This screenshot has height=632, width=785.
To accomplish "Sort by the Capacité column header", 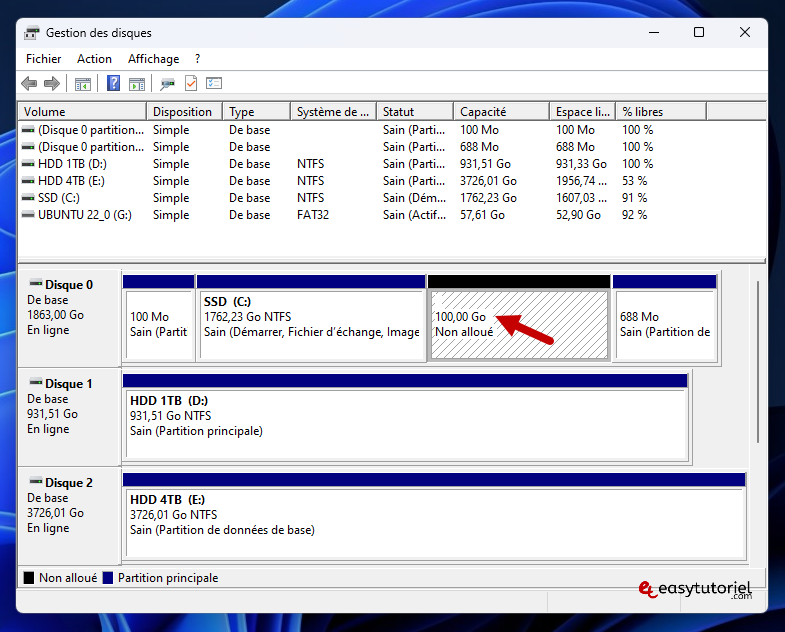I will coord(501,112).
